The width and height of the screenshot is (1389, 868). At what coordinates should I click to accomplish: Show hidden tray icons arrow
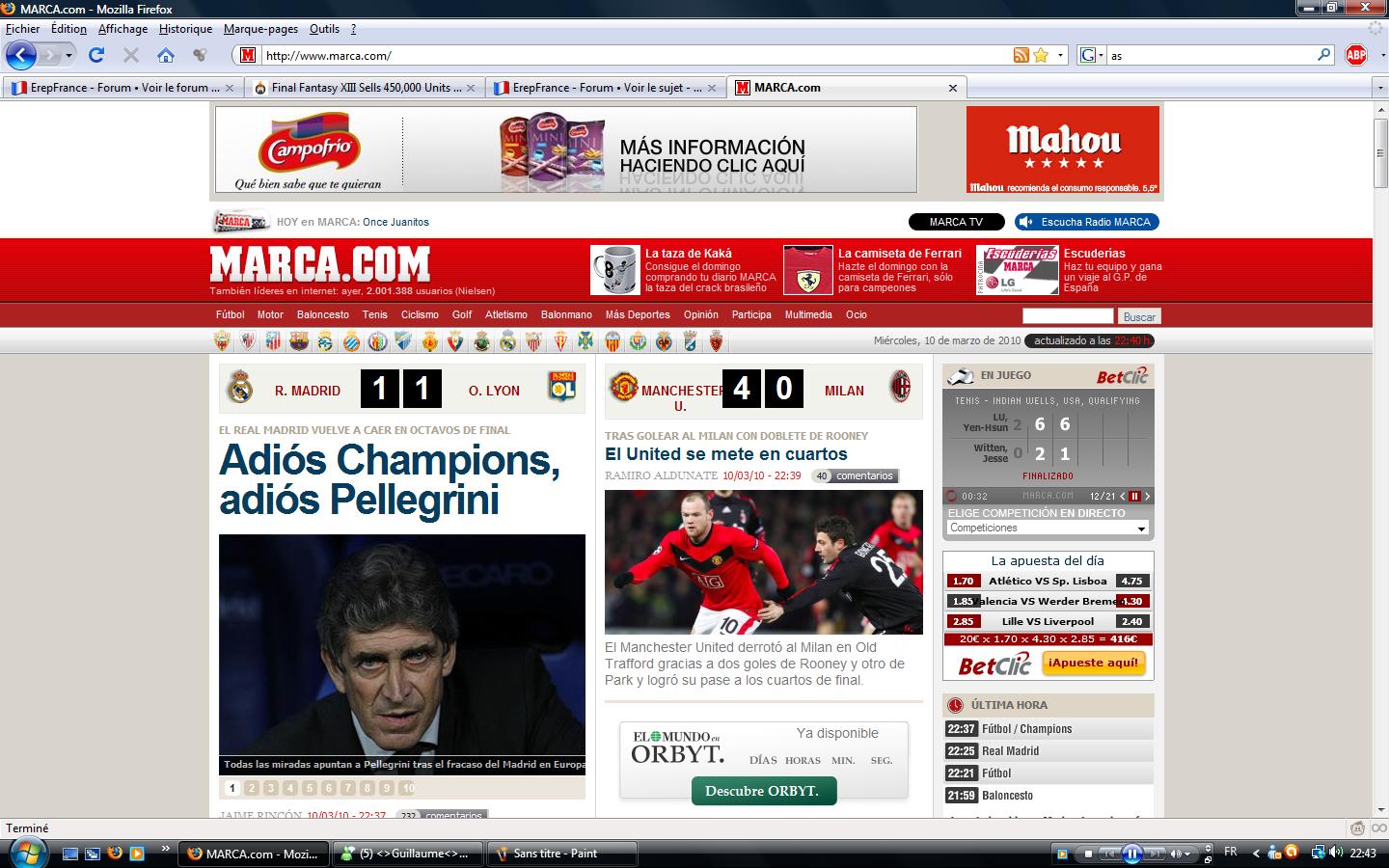pos(1256,854)
